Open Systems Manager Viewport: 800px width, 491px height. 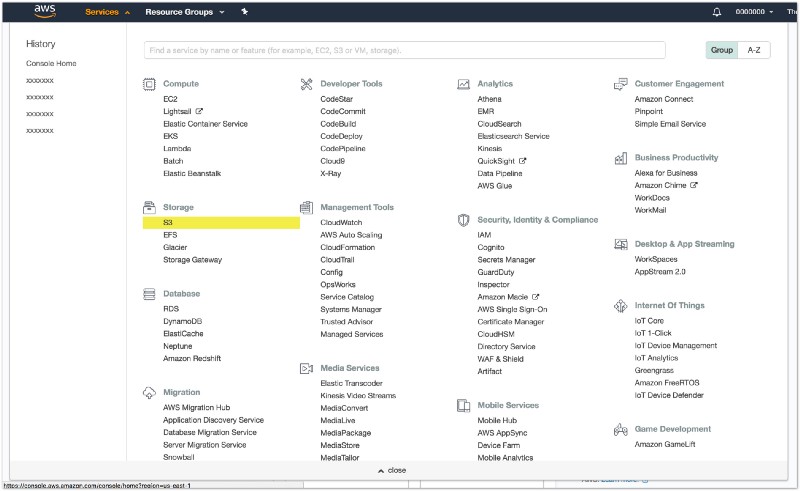(351, 309)
